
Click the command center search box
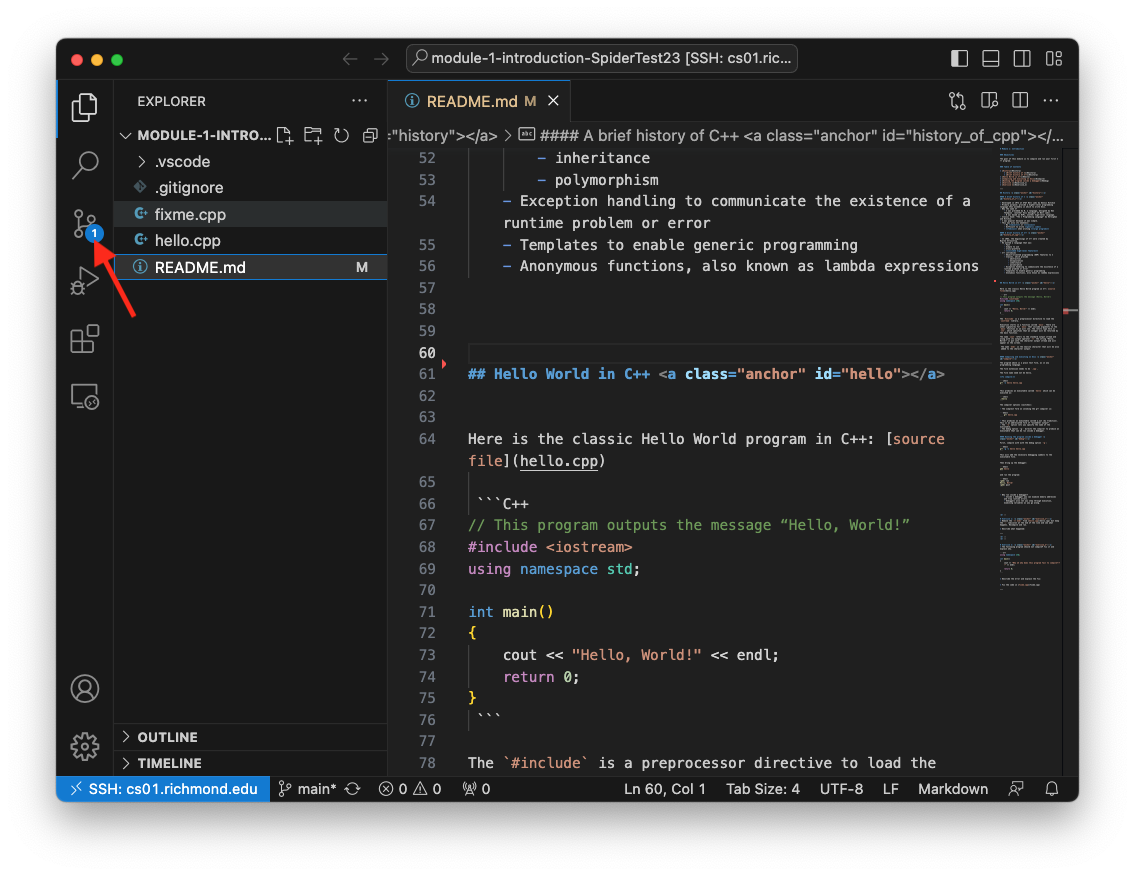(602, 59)
